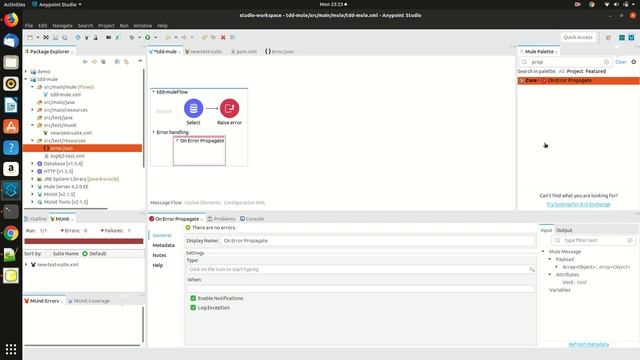Click Link with Editor in Package Explorer

pos(126,62)
